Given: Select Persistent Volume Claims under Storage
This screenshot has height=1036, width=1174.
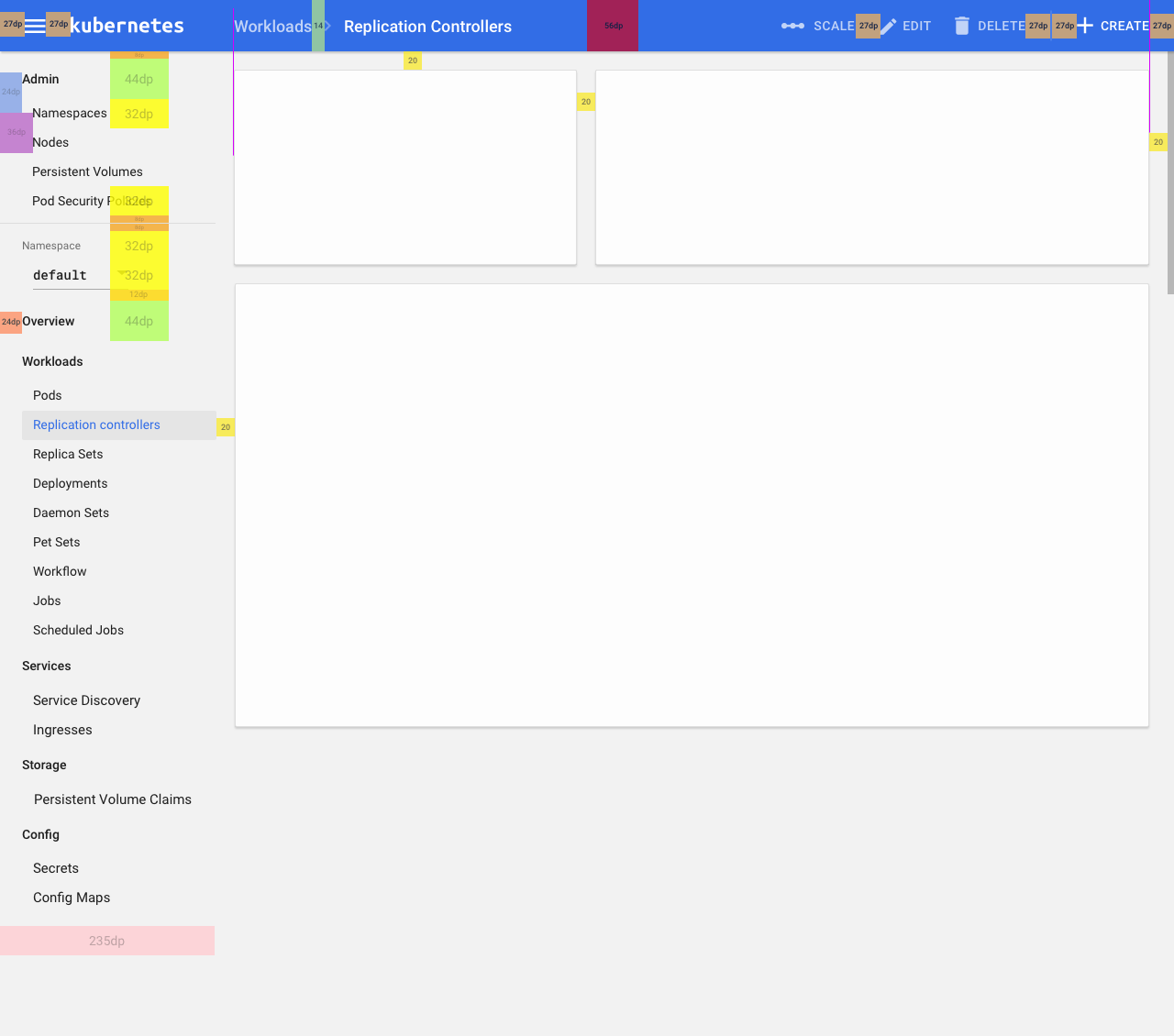Looking at the screenshot, I should point(112,799).
